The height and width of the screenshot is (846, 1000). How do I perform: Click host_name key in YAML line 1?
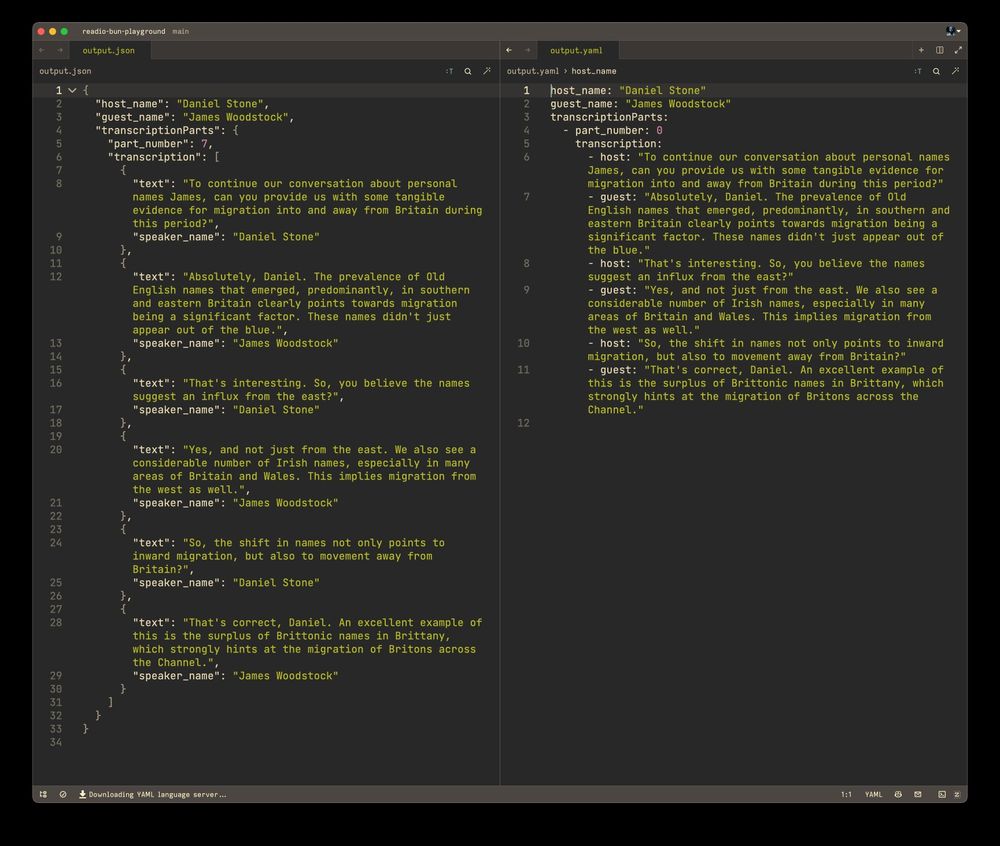578,91
